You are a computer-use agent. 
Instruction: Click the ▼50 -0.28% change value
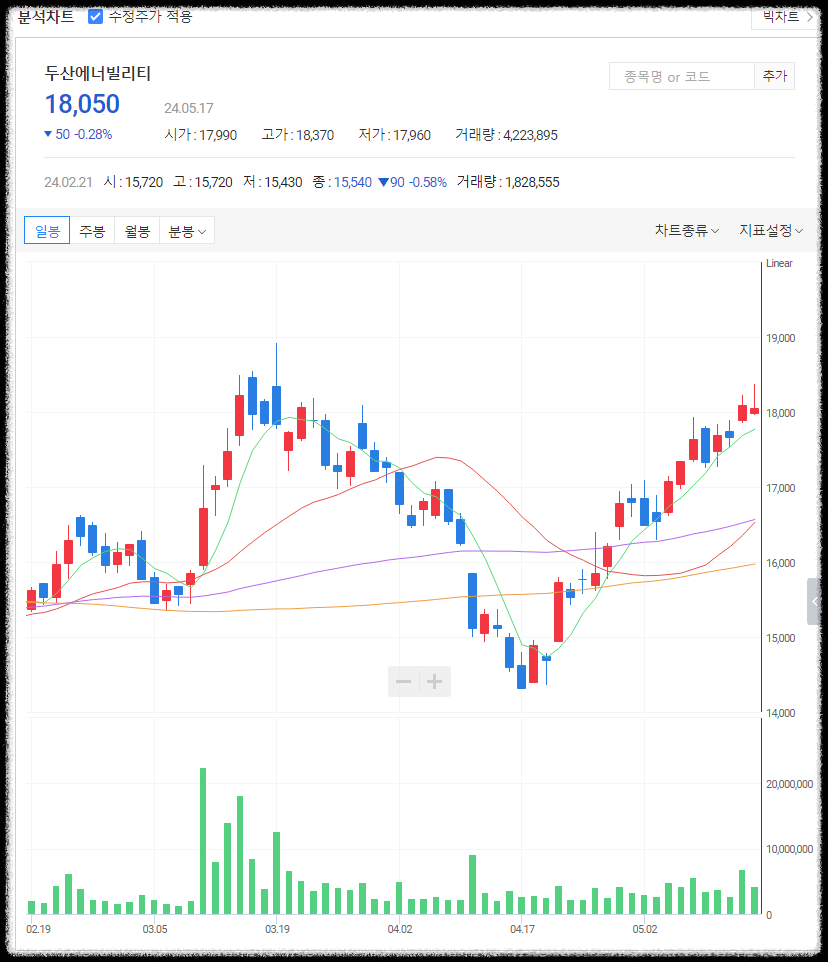point(78,134)
